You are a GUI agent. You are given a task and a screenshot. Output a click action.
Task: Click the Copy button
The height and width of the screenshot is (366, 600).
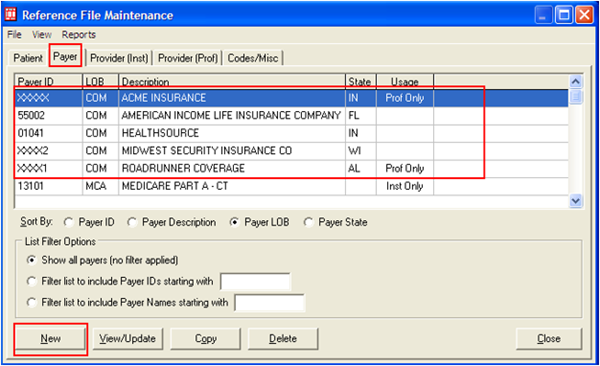tap(205, 339)
